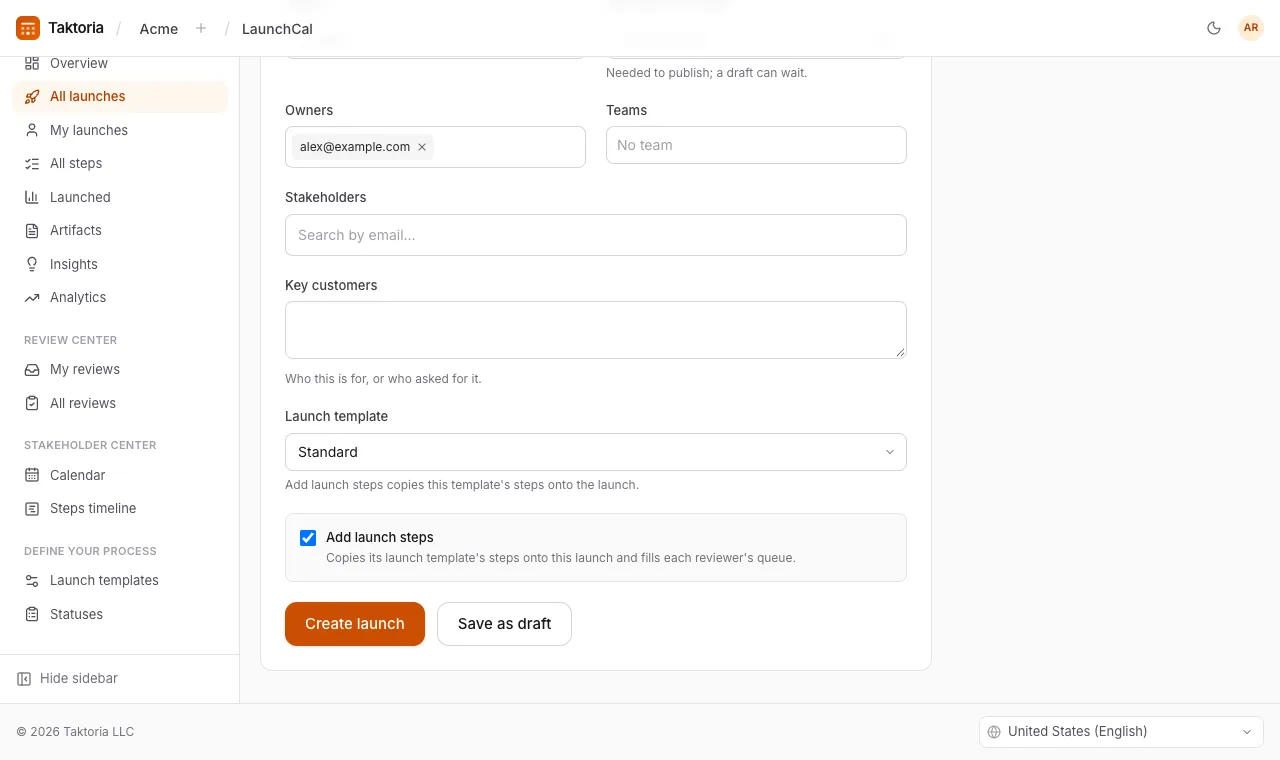
Task: Click the Steps timeline icon
Action: (32, 509)
